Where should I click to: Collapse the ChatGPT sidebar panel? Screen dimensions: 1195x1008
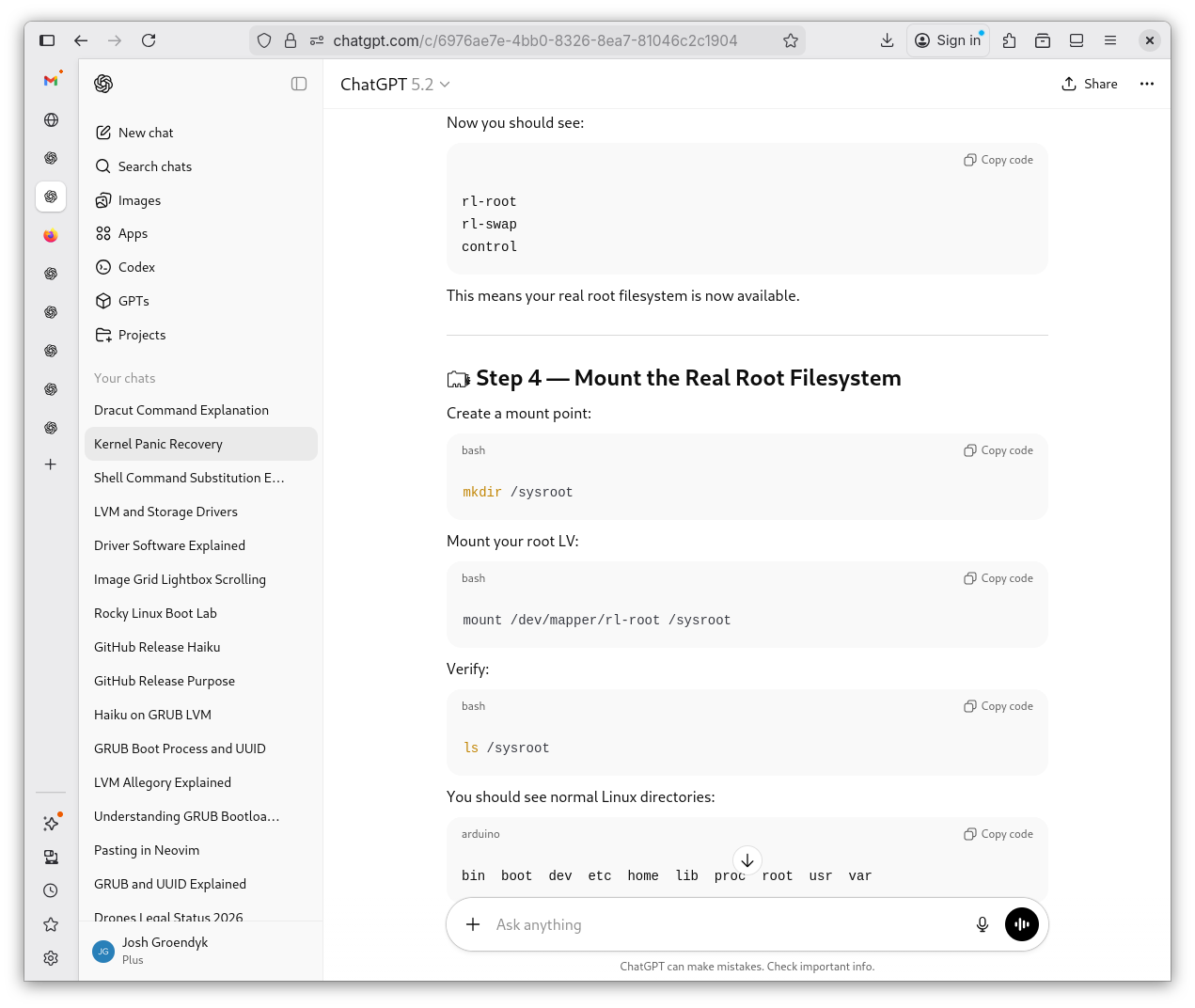point(299,84)
